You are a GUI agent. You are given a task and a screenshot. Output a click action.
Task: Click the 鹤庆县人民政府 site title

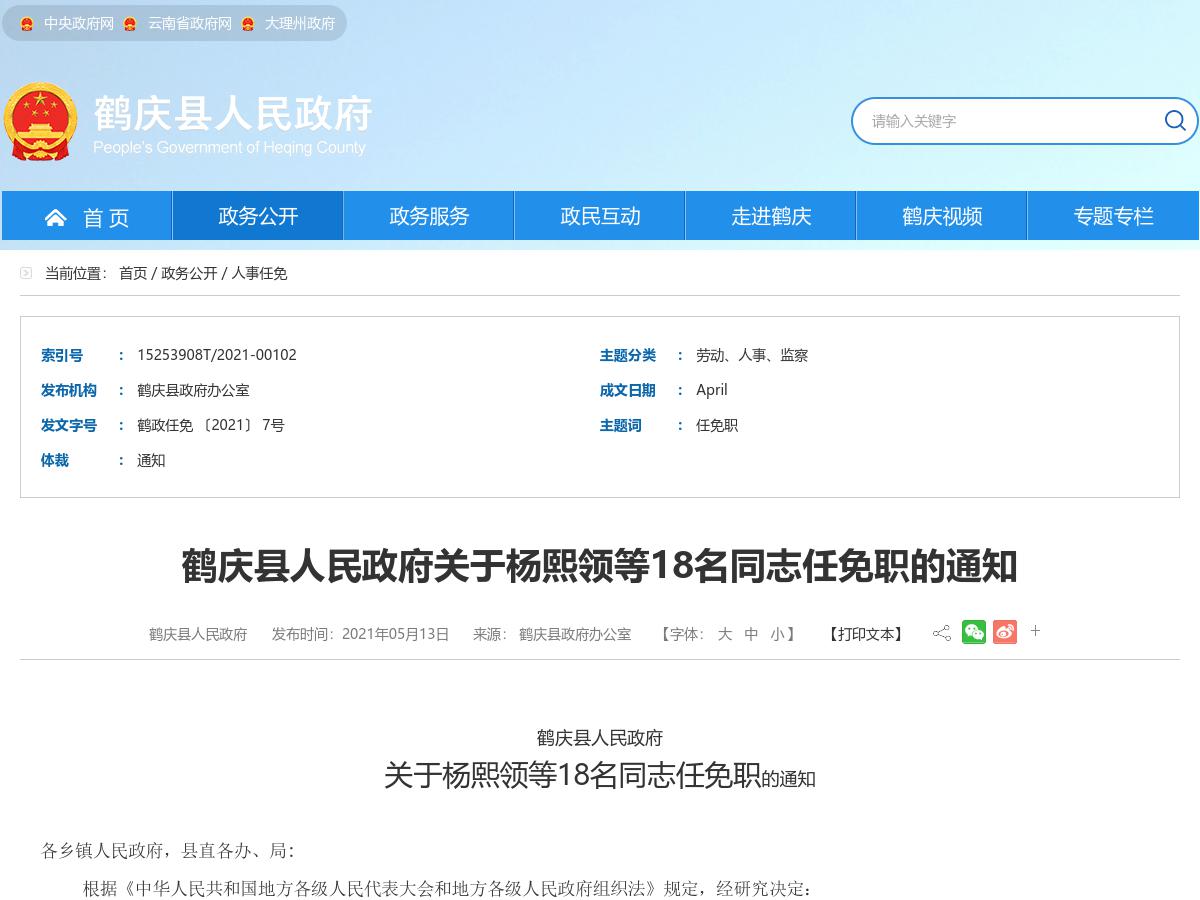[x=233, y=113]
